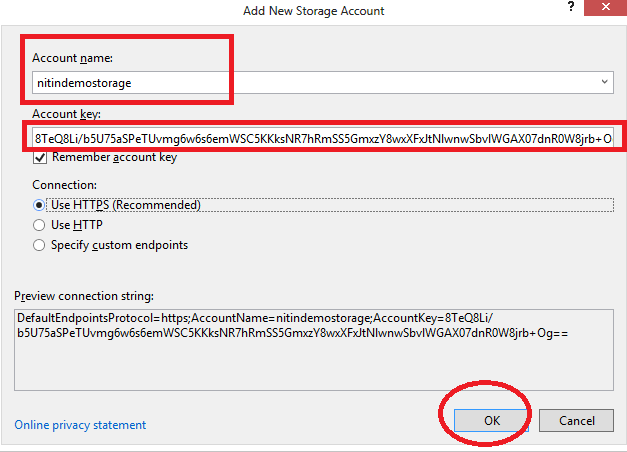Viewport: 627px width, 452px height.
Task: Toggle the Remember account key checkbox
Action: [40, 158]
